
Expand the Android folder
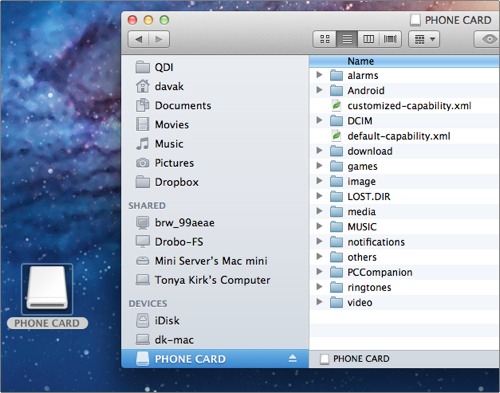[319, 90]
